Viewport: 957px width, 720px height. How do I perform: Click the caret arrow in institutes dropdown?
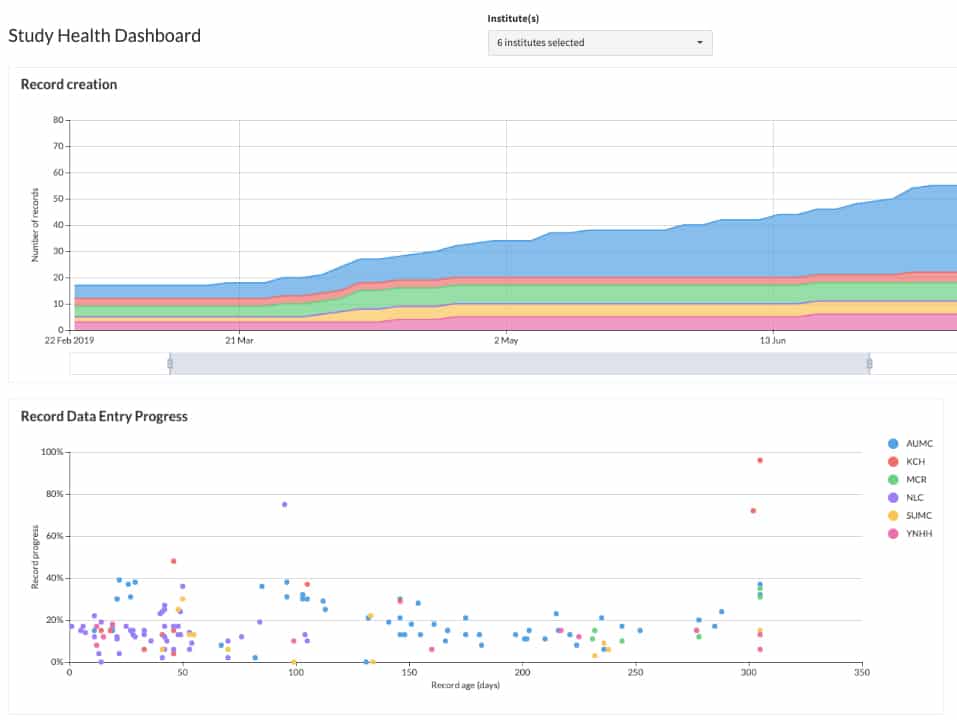pos(699,43)
